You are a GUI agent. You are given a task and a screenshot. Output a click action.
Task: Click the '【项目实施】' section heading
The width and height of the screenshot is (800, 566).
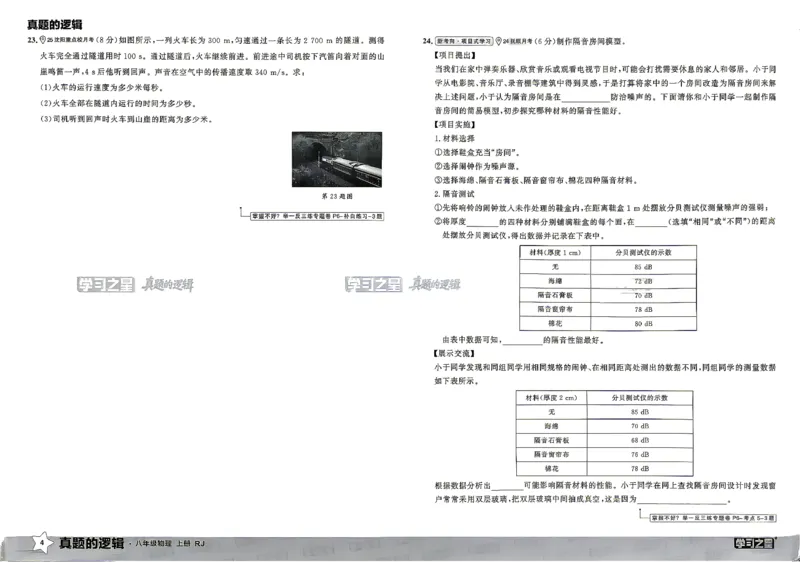[x=455, y=125]
